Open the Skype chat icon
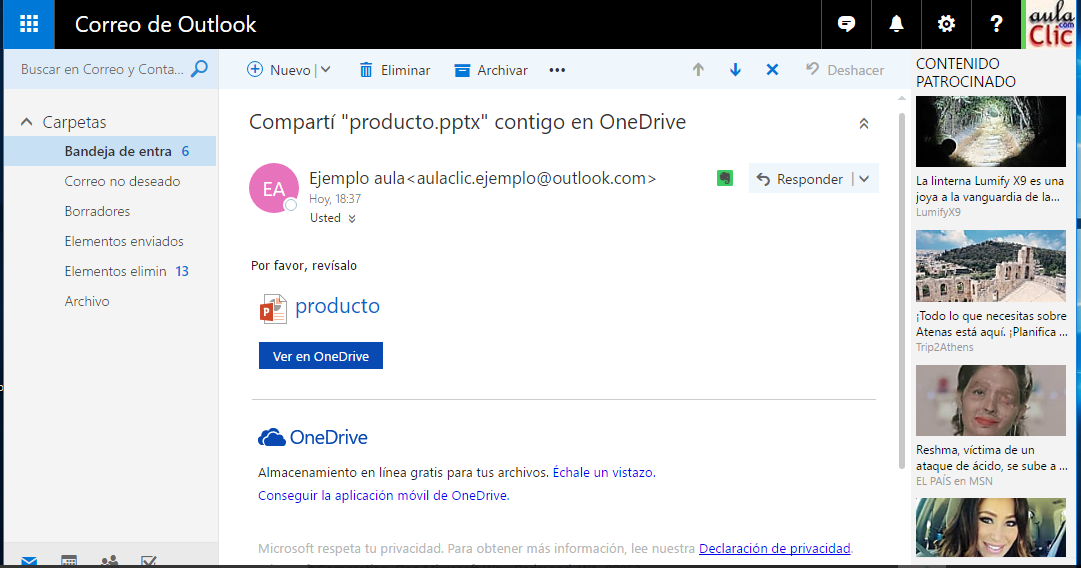The image size is (1081, 568). [847, 24]
